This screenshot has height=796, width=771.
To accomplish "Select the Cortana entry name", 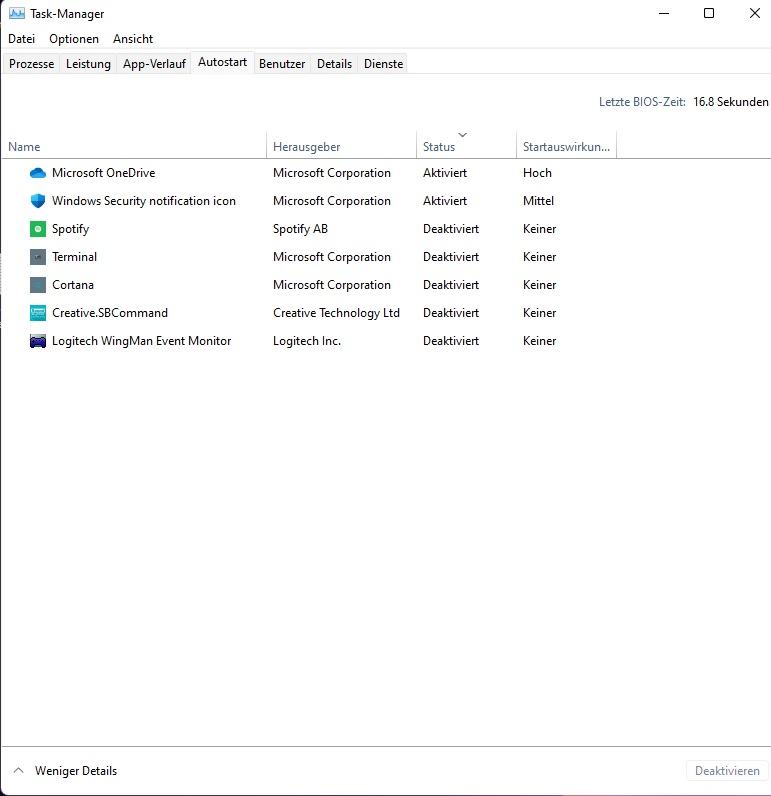I will coord(73,285).
